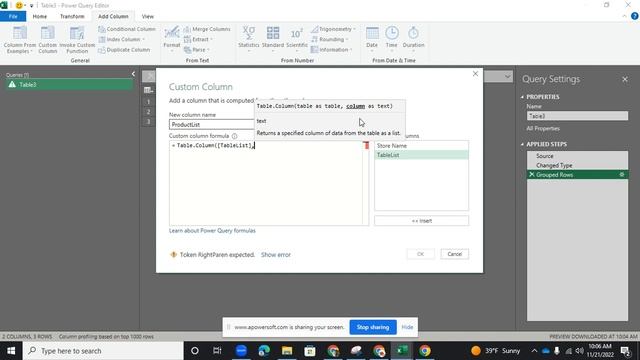Open the Standard number operations

[x=273, y=39]
